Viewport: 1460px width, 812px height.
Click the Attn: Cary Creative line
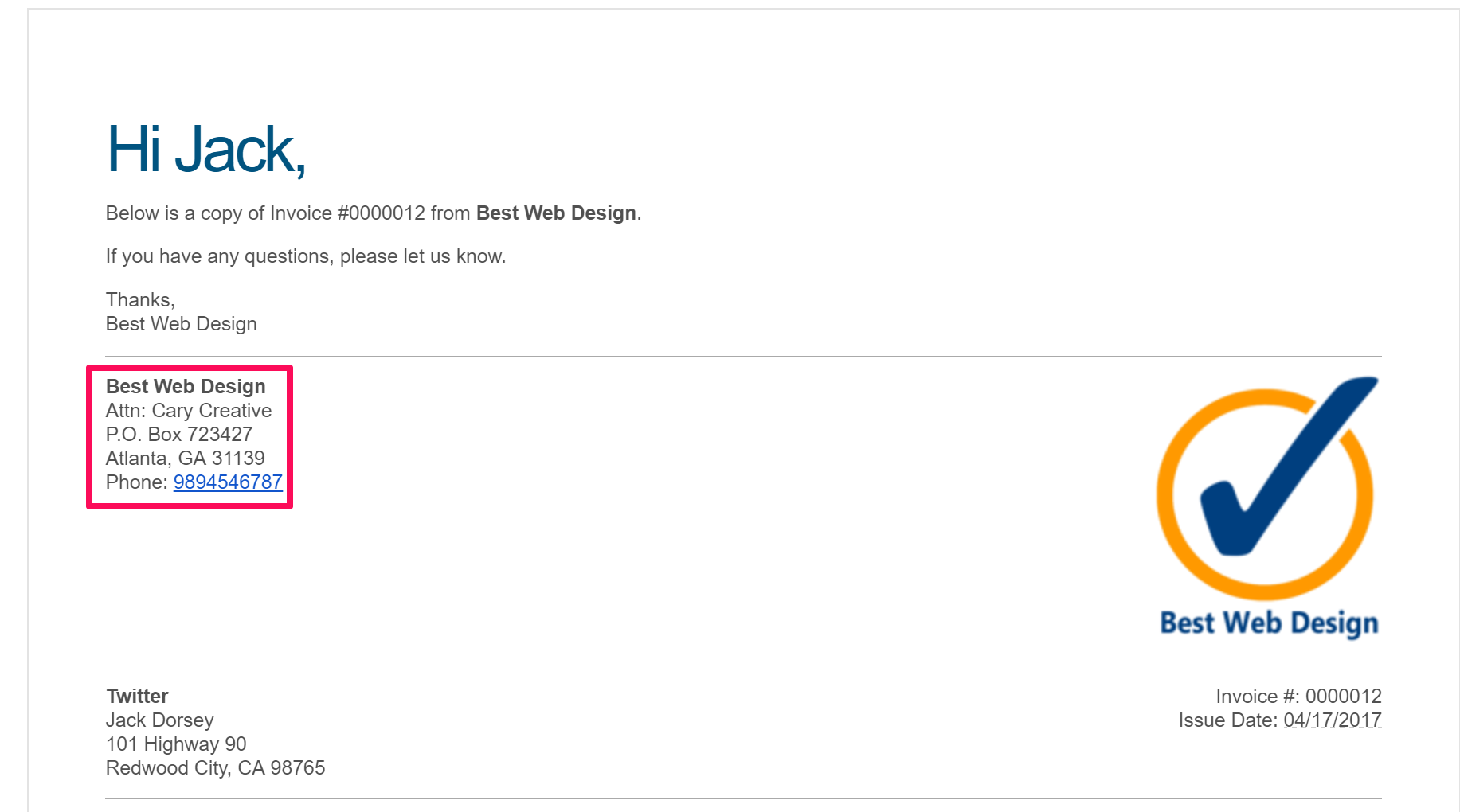point(189,411)
